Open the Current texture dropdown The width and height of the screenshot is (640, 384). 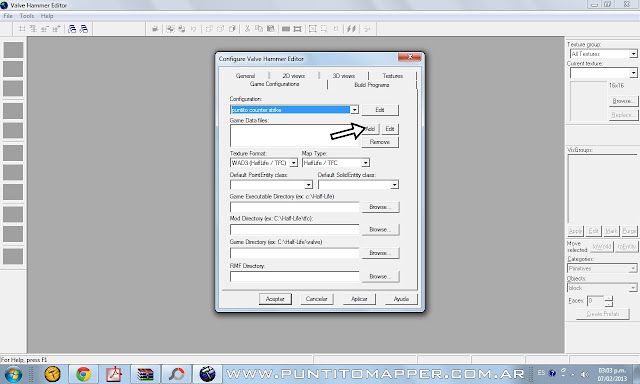(x=633, y=73)
